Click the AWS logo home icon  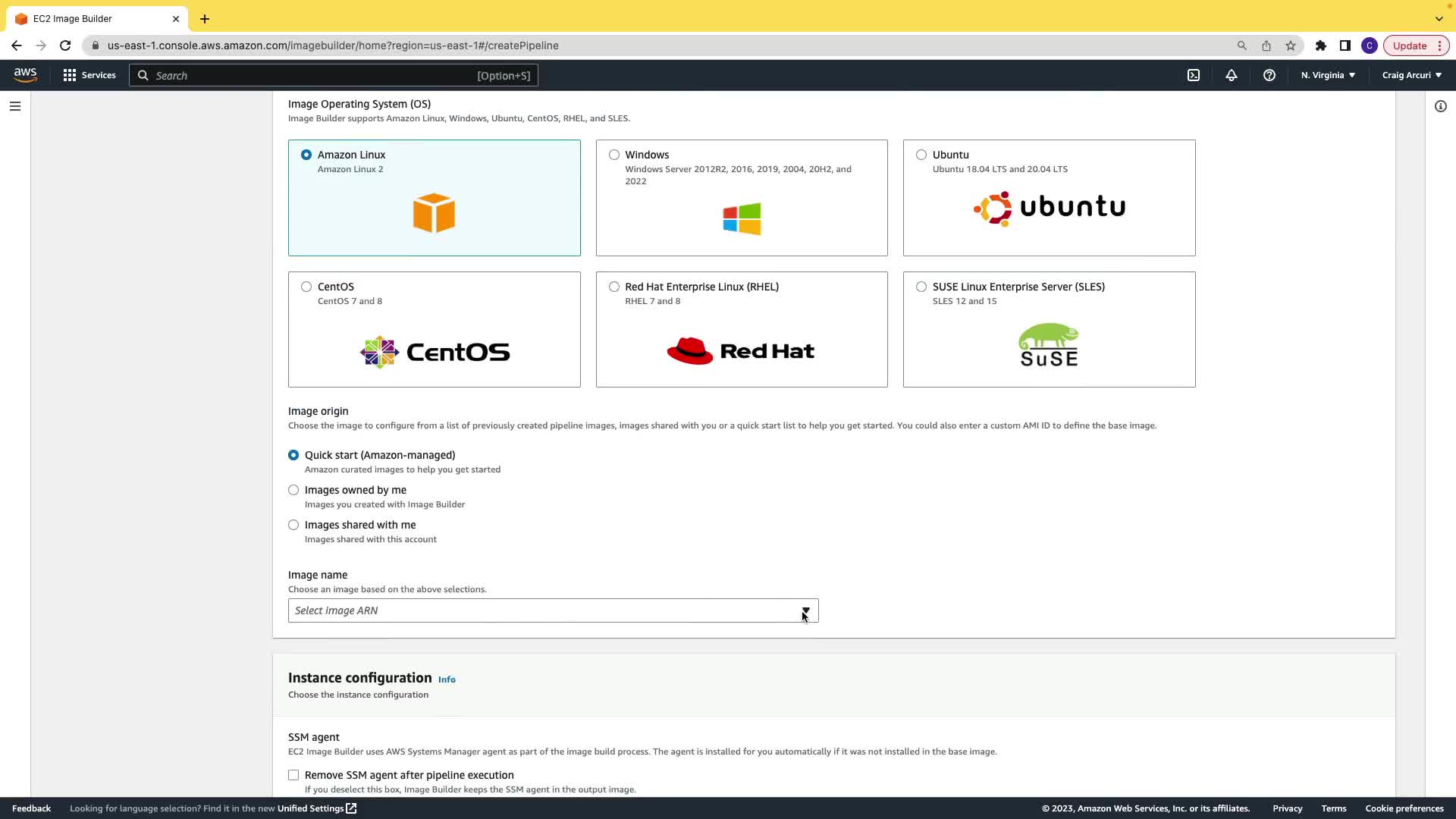point(25,74)
